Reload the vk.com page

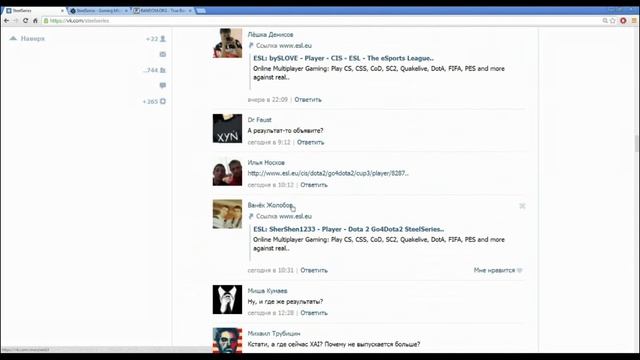pyautogui.click(x=25, y=20)
